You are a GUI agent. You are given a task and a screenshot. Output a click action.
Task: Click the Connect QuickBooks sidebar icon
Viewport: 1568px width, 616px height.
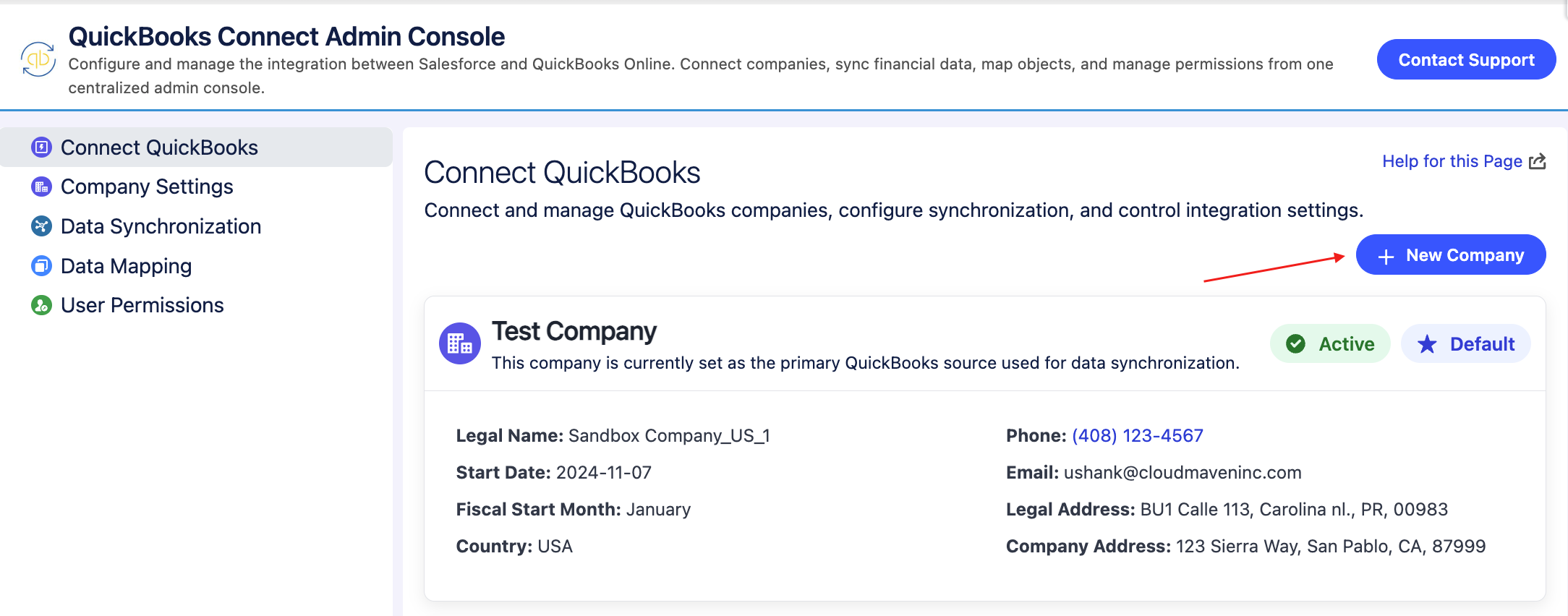[41, 147]
